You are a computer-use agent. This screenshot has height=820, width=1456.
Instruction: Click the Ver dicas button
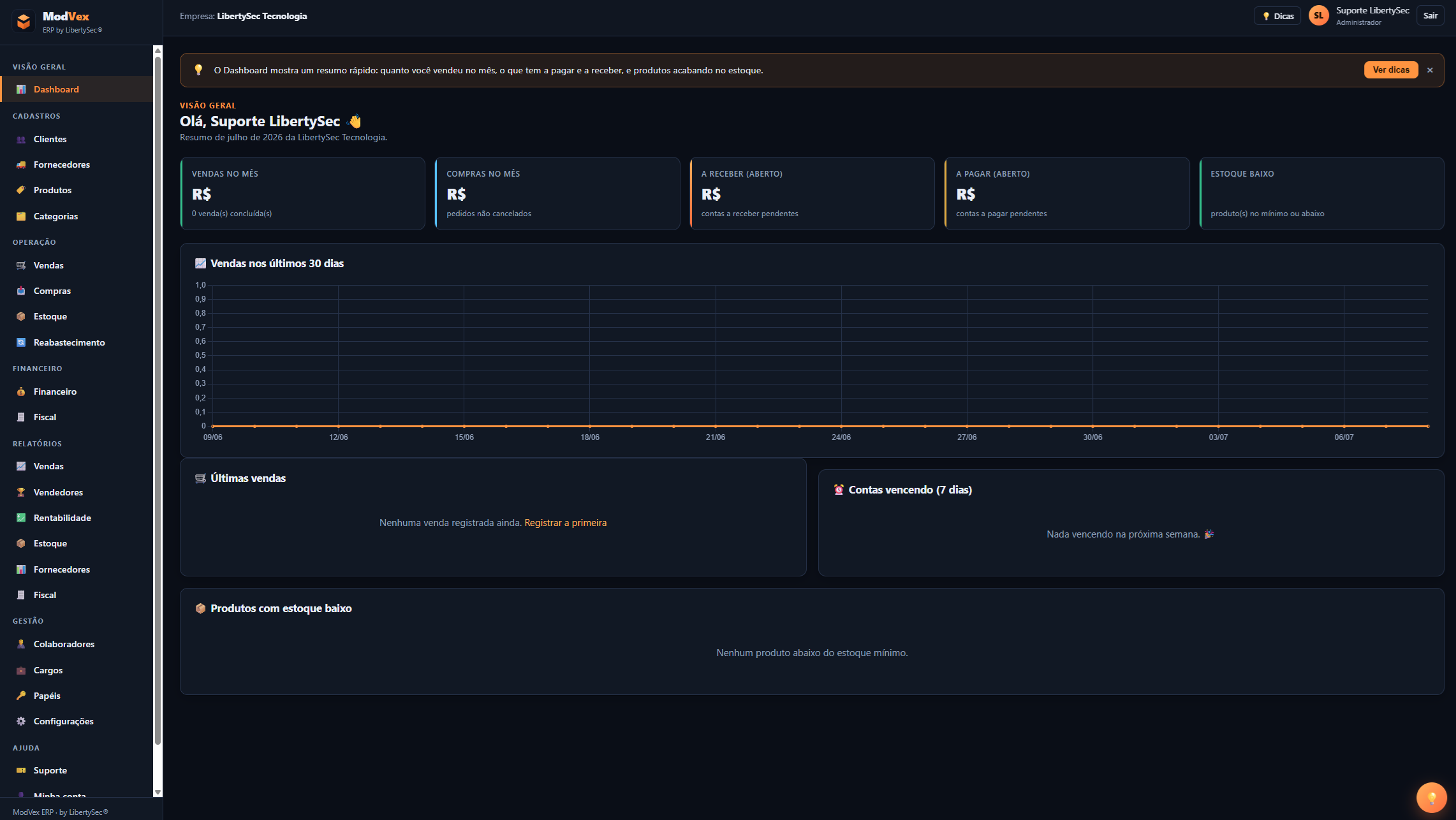[x=1391, y=70]
